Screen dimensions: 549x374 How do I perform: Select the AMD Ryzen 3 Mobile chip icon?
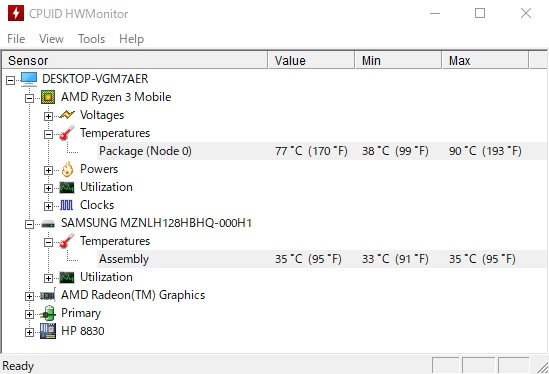tap(48, 97)
